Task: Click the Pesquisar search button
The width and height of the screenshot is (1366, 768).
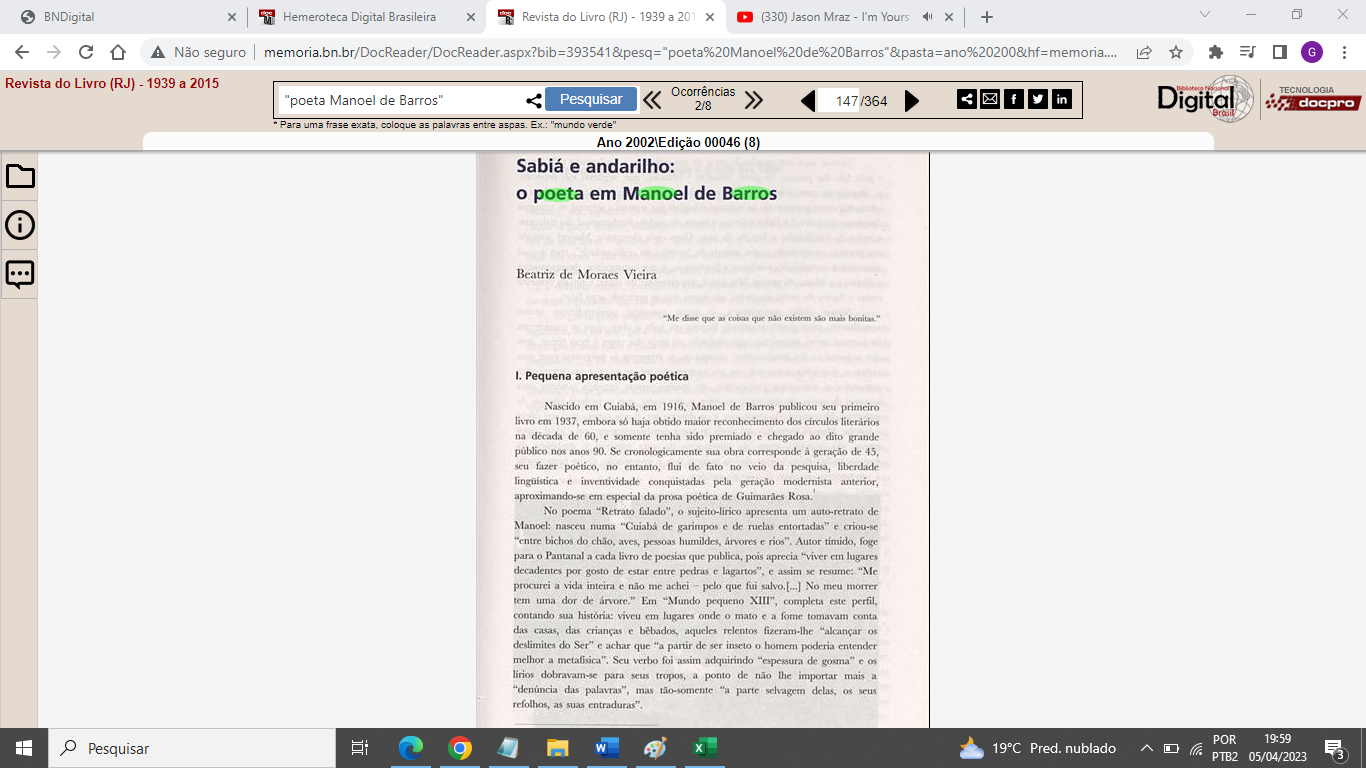Action: click(x=591, y=99)
